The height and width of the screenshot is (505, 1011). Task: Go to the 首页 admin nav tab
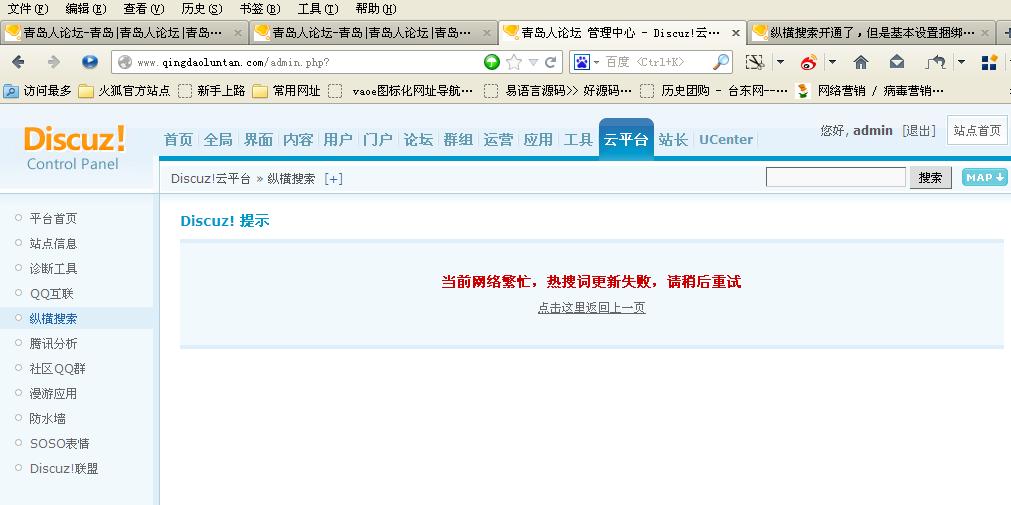pos(179,139)
